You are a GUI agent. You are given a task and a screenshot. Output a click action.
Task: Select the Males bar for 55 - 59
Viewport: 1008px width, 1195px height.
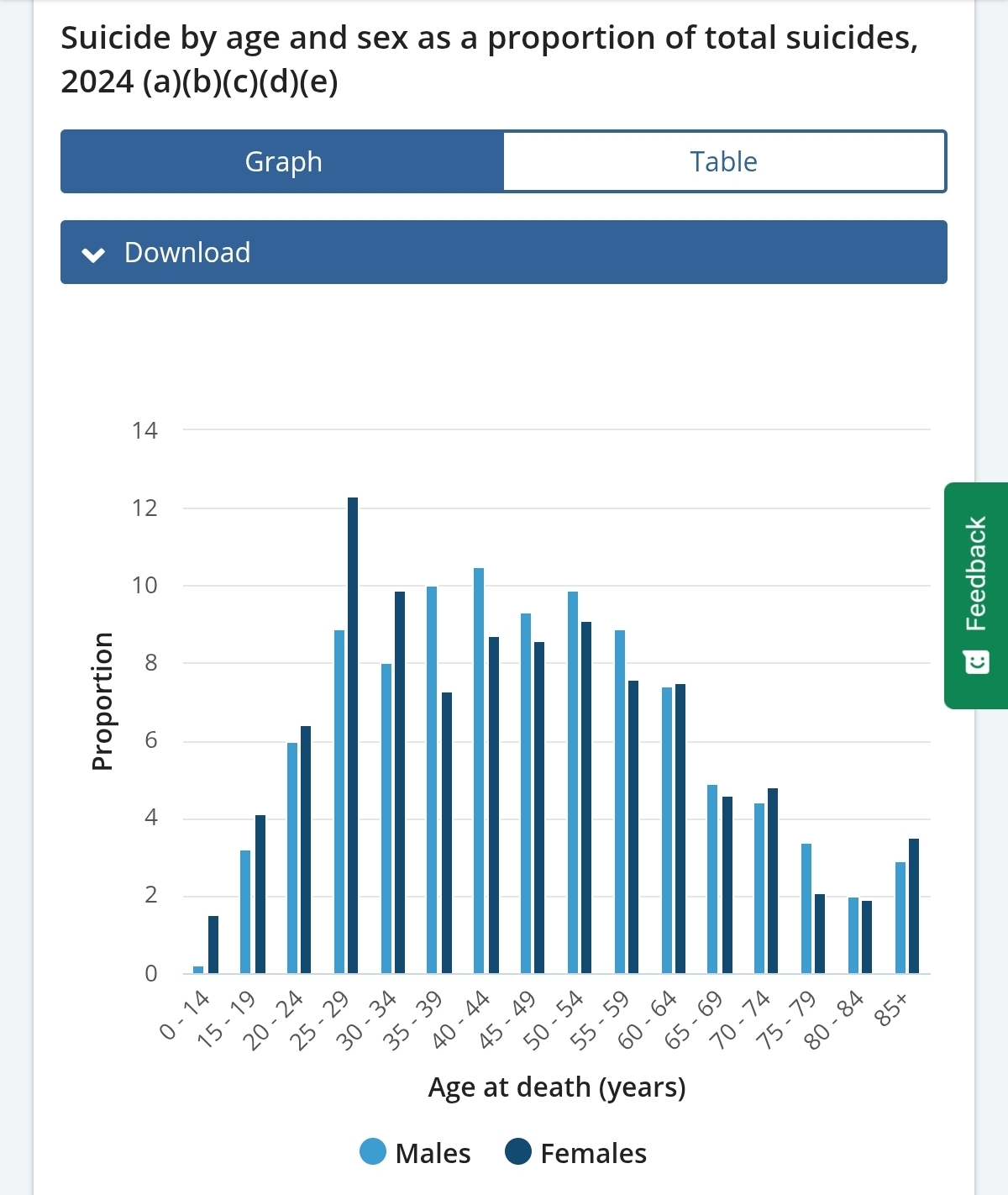pos(620,802)
